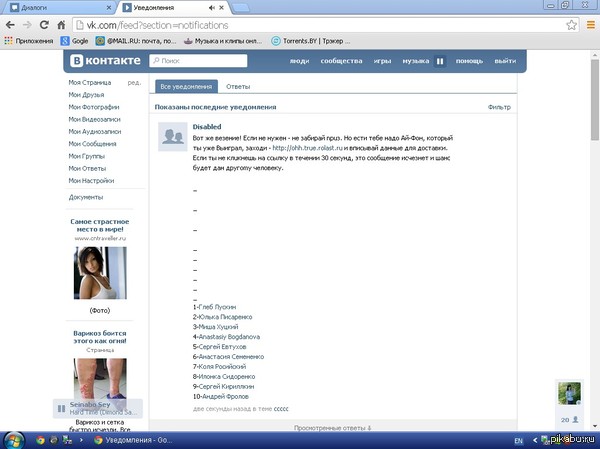Click the Самое страстное место ad photo
Screen dimensions: 600x449
pyautogui.click(x=100, y=273)
